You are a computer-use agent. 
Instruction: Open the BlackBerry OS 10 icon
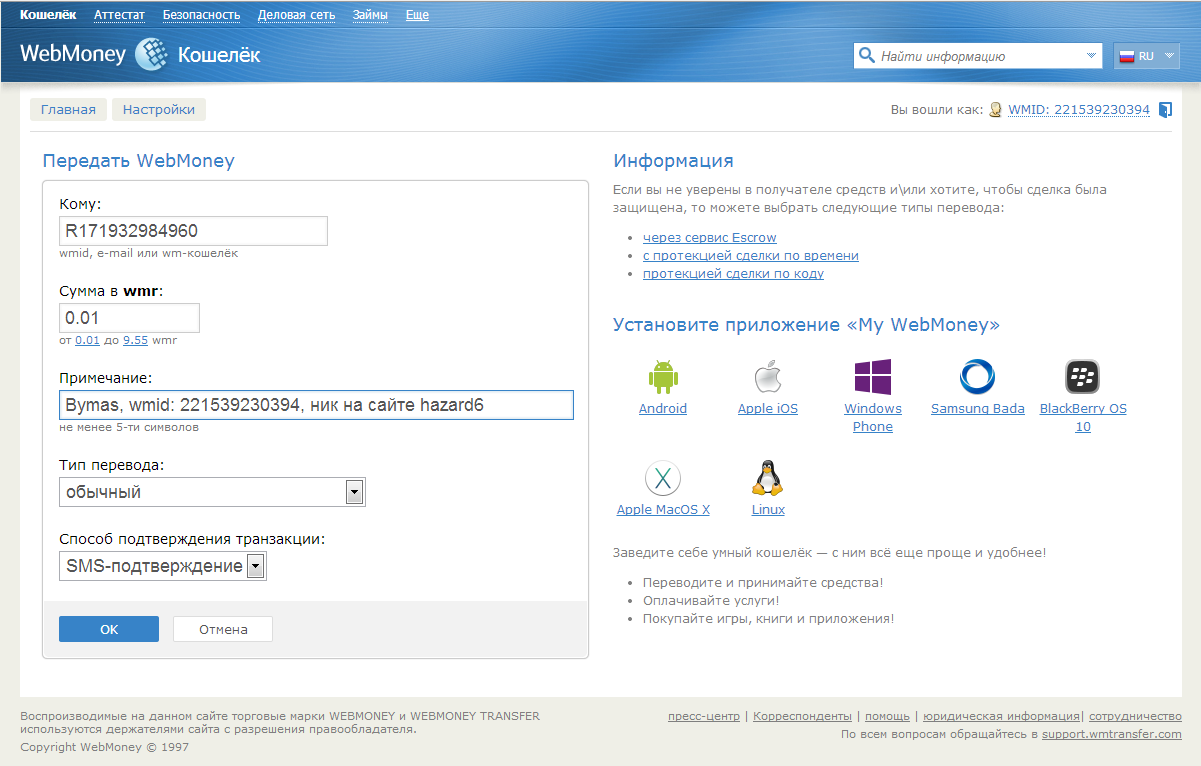tap(1082, 377)
